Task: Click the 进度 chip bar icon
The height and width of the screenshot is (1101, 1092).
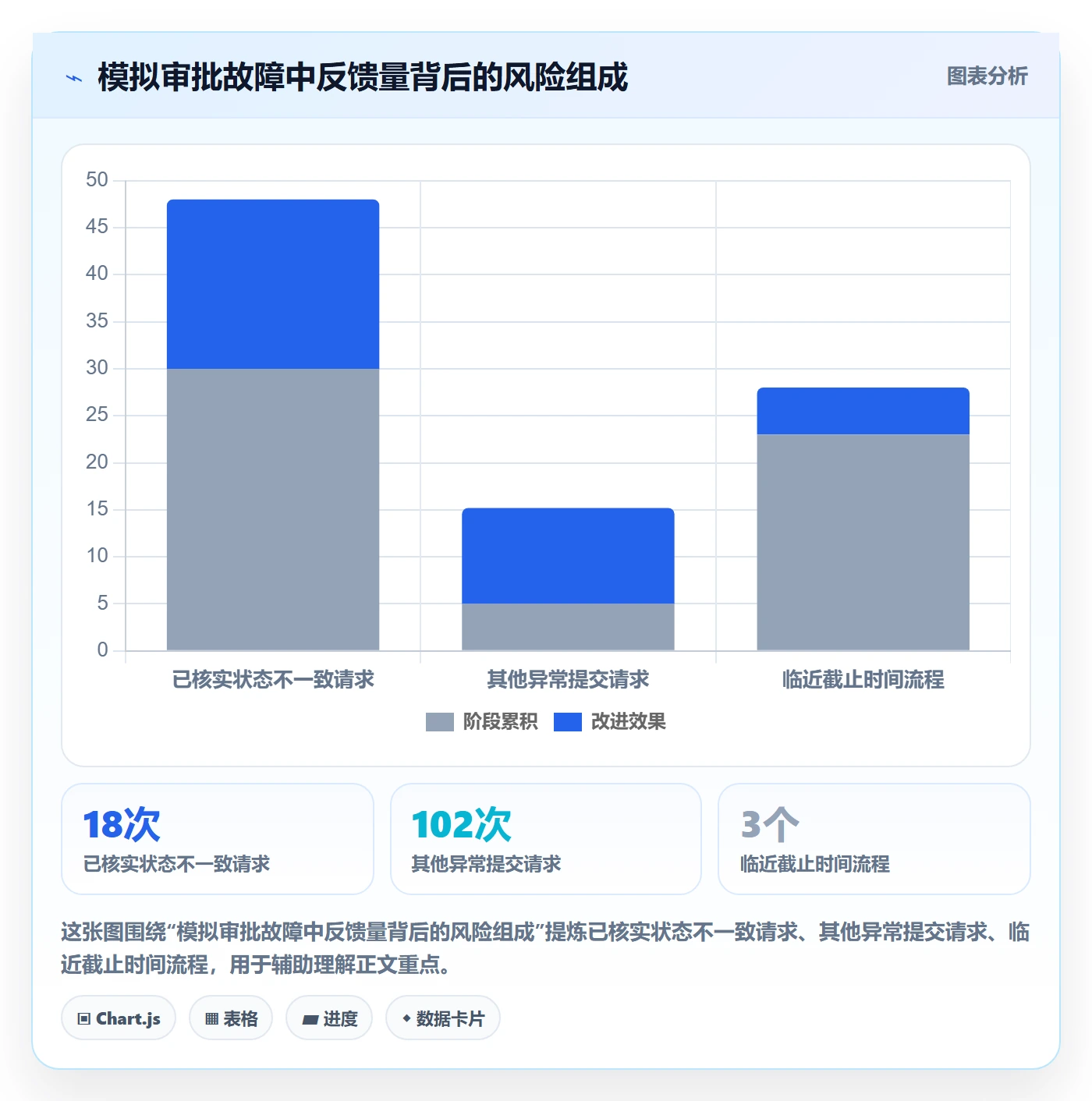Action: [310, 1019]
